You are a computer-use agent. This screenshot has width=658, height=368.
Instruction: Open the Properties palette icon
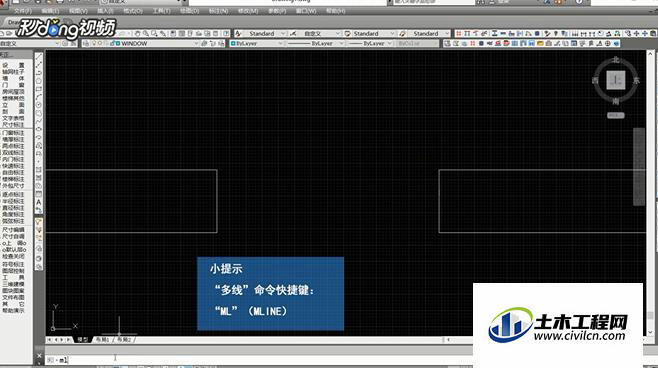click(173, 33)
